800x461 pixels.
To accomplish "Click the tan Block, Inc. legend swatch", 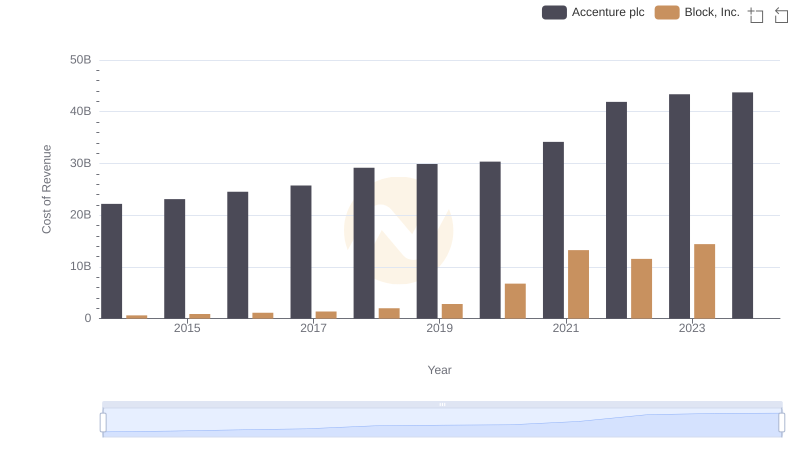I will [667, 12].
